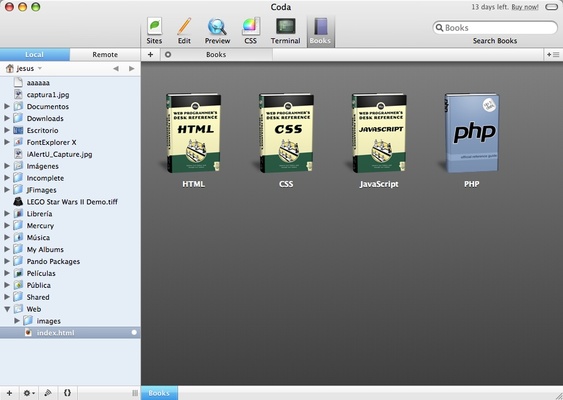Image resolution: width=563 pixels, height=400 pixels.
Task: Select the Books toolbar icon
Action: [320, 31]
